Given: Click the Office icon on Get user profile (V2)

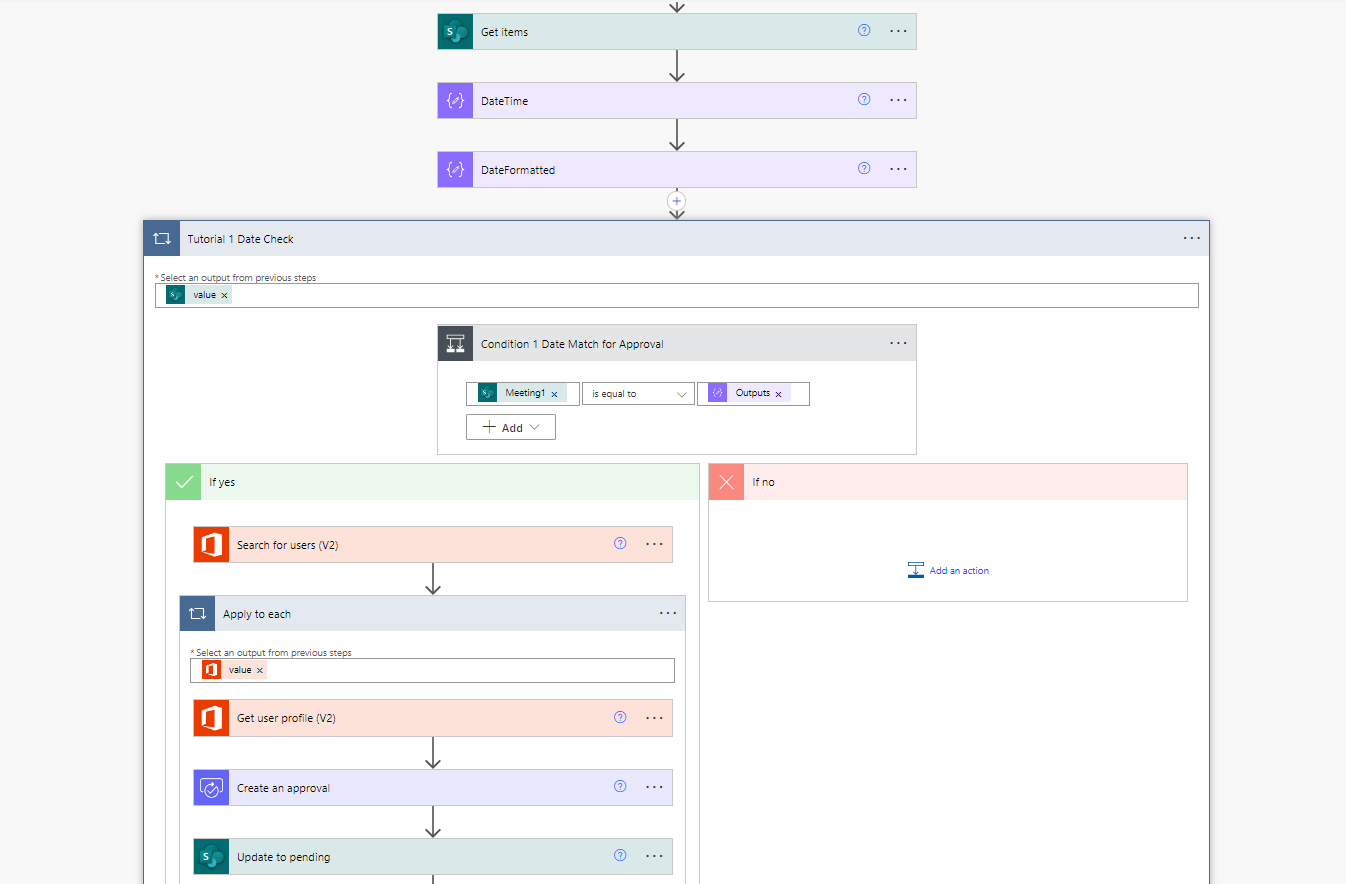Looking at the screenshot, I should [x=211, y=718].
